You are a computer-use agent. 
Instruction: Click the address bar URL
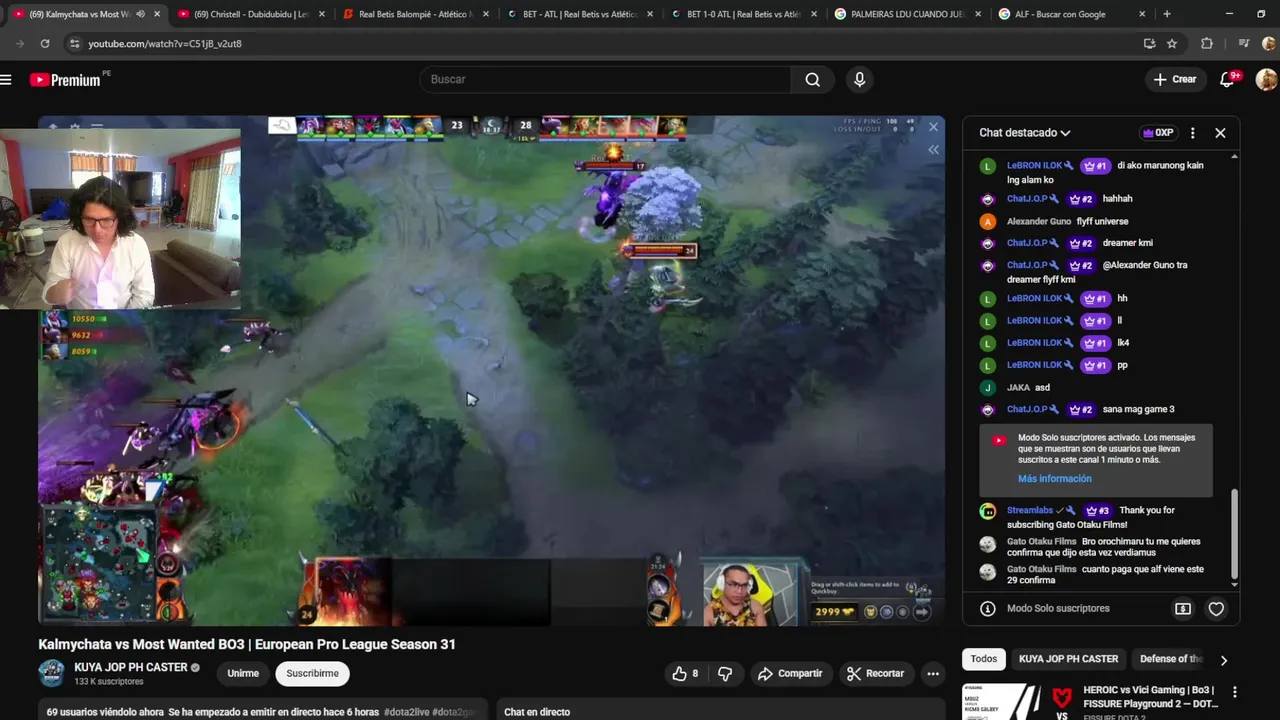[165, 44]
